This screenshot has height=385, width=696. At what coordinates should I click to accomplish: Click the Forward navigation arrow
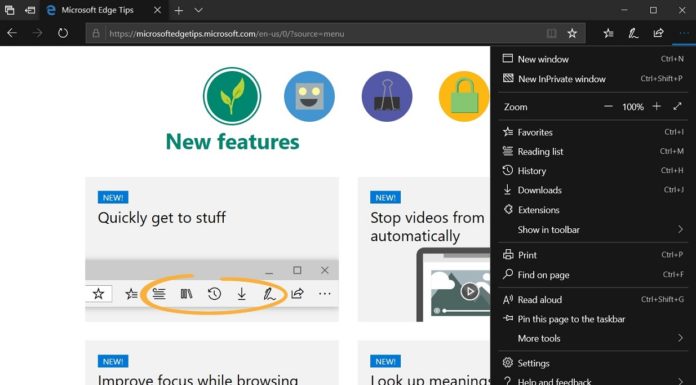coord(38,33)
